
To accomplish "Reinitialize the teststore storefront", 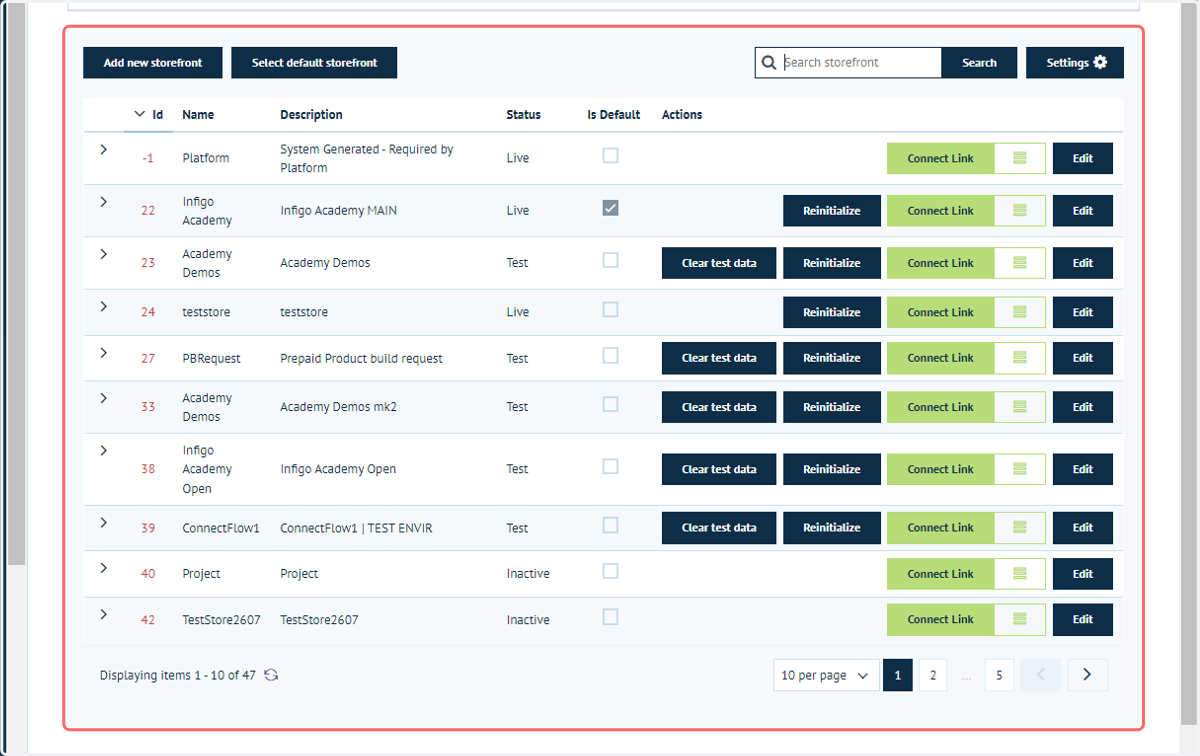I will click(832, 312).
